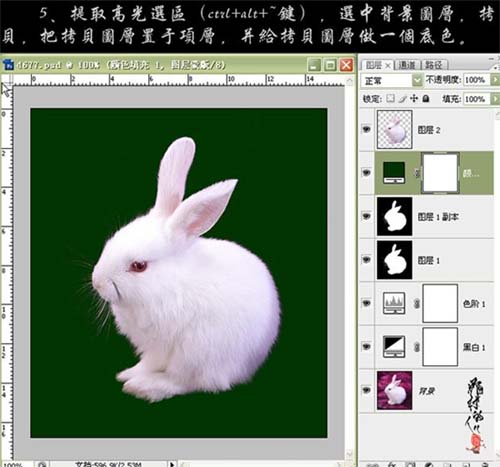500x467 pixels.
Task: Click link icon on the 色阶 1 layer
Action: (417, 304)
